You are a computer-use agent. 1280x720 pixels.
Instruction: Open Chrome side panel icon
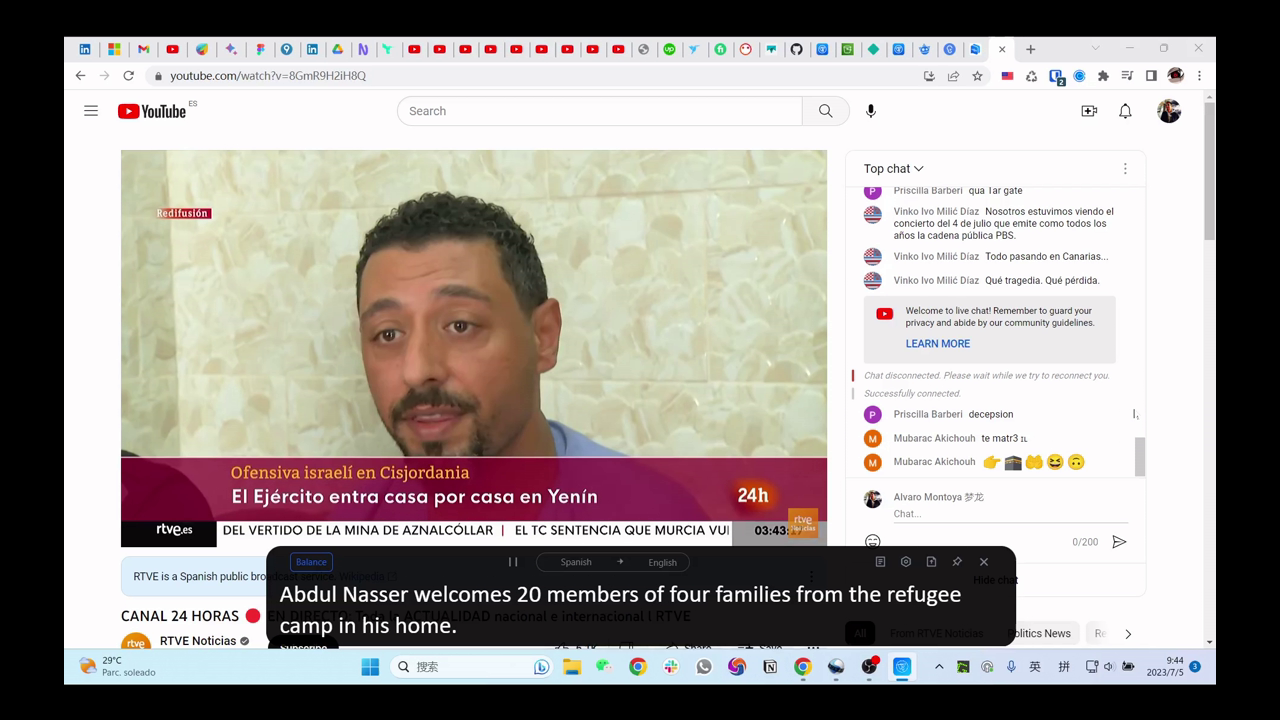tap(1151, 76)
